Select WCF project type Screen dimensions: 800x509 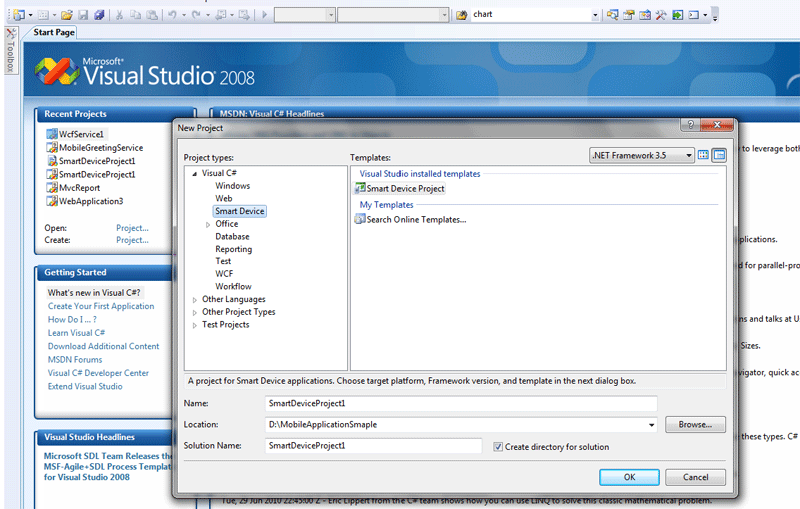tap(224, 274)
